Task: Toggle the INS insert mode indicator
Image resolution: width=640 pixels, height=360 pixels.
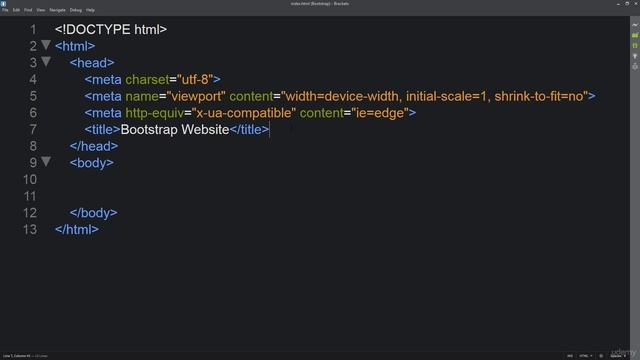Action: (x=569, y=356)
